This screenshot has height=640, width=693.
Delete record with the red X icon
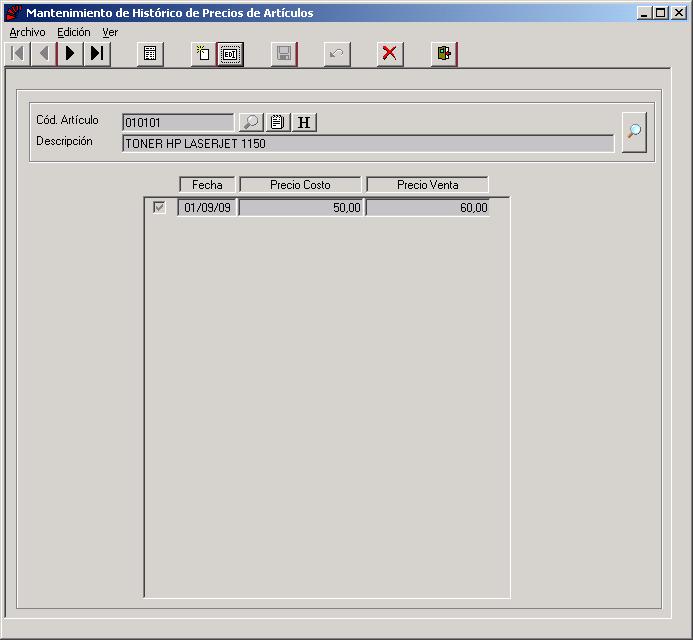click(390, 54)
